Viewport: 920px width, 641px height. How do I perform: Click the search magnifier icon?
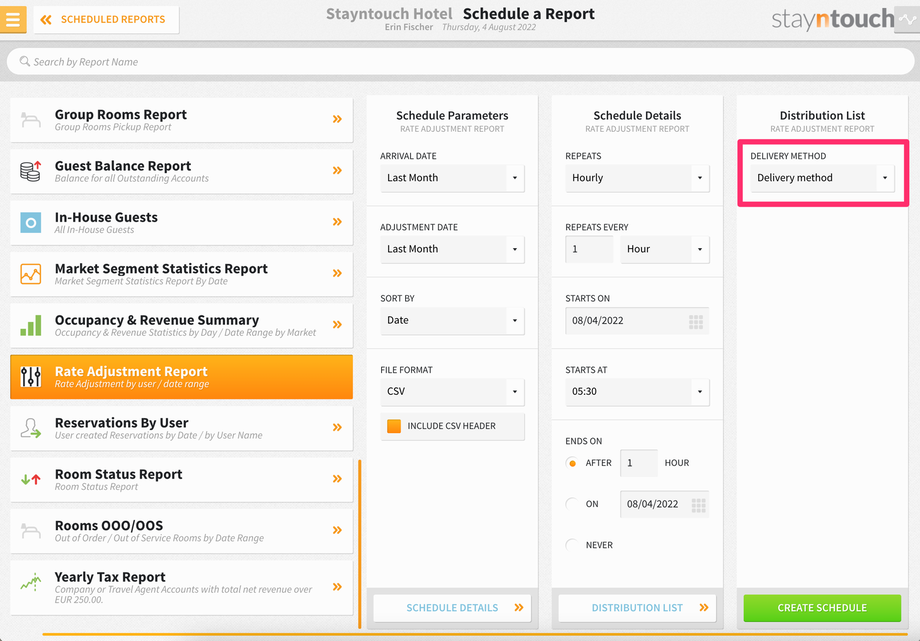25,61
